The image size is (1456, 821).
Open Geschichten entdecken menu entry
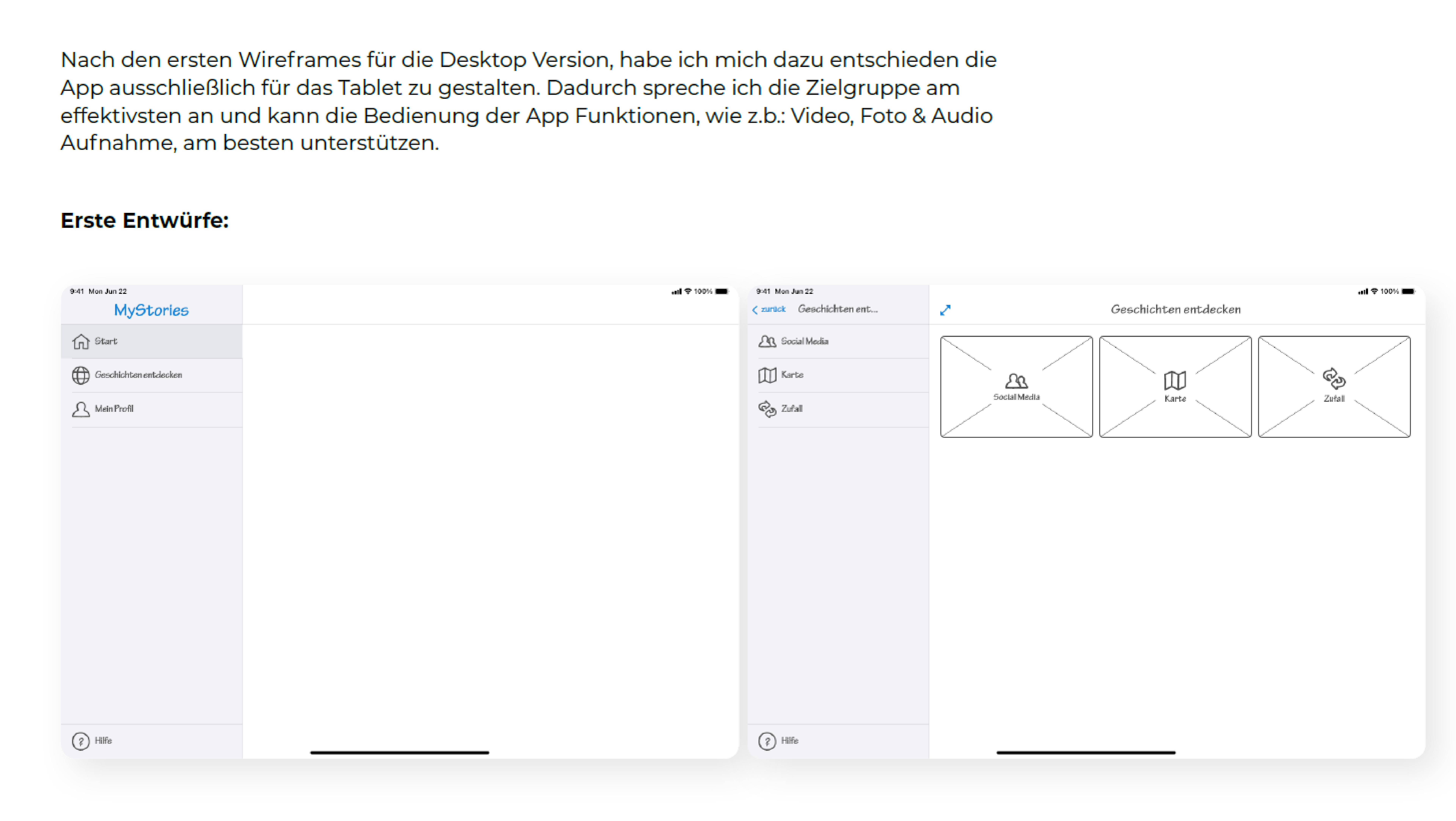[x=138, y=375]
